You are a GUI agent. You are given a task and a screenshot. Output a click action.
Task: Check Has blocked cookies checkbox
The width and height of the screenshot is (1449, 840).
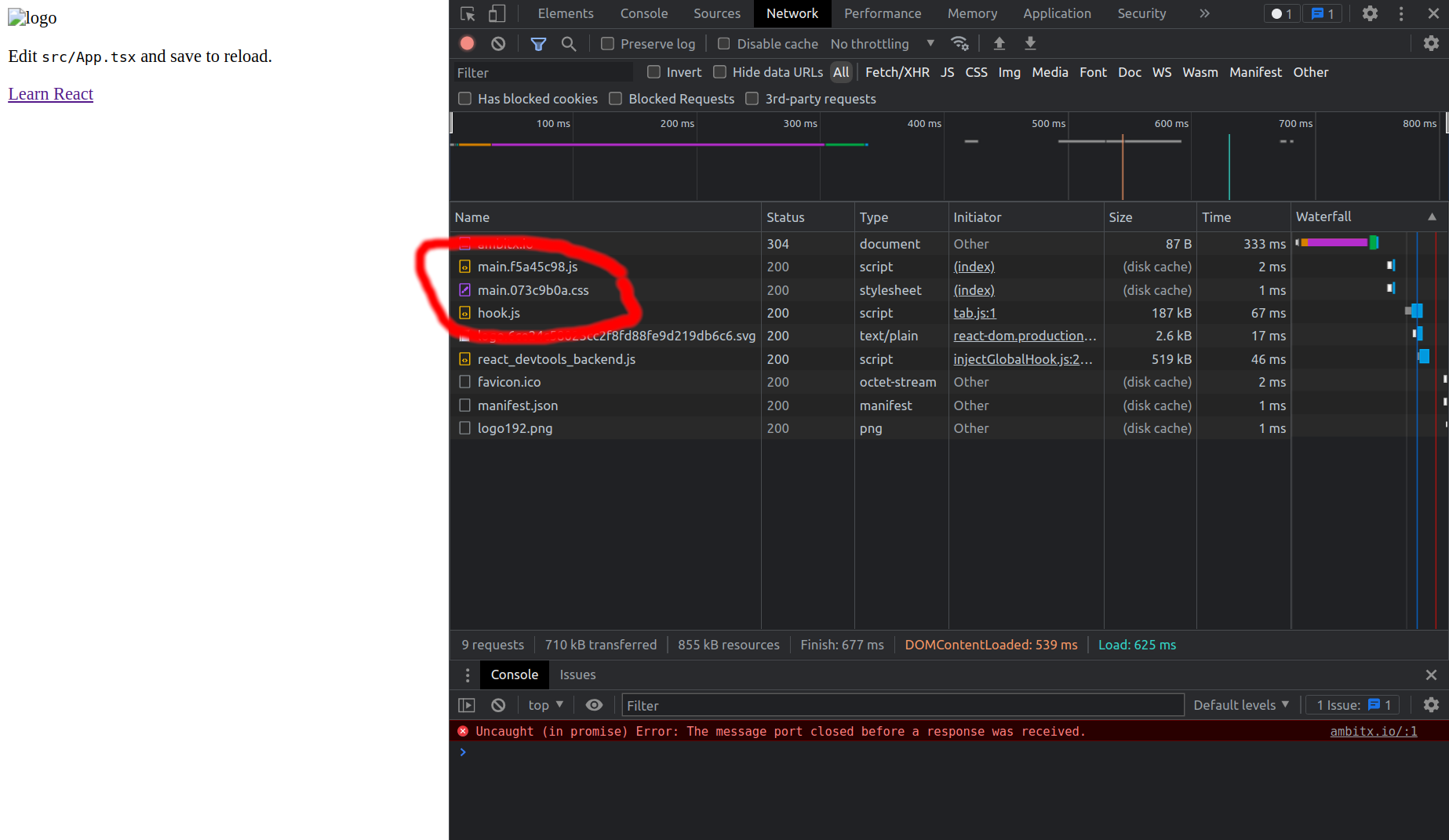[464, 99]
